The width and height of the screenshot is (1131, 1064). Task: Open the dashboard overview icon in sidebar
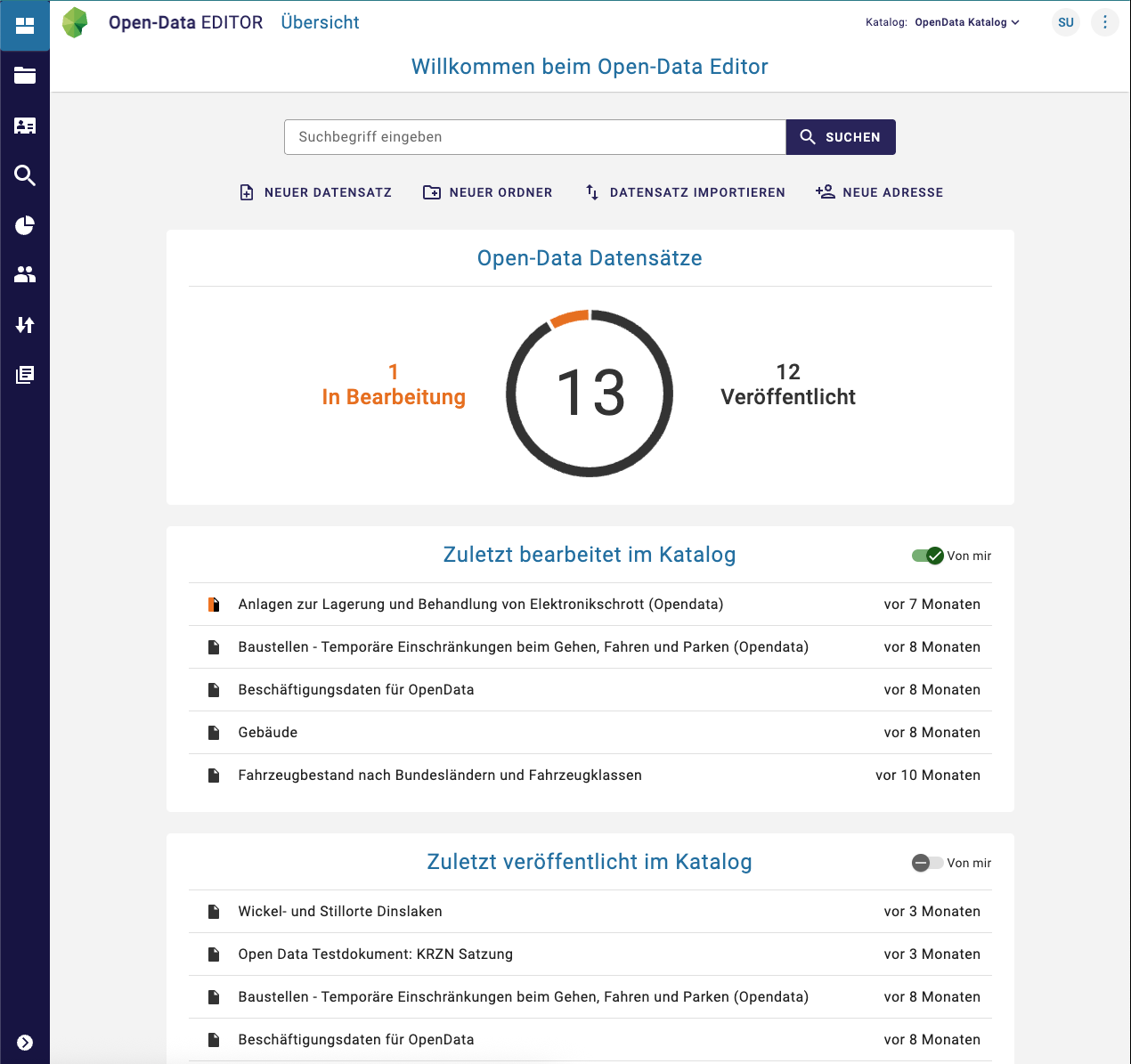coord(25,26)
